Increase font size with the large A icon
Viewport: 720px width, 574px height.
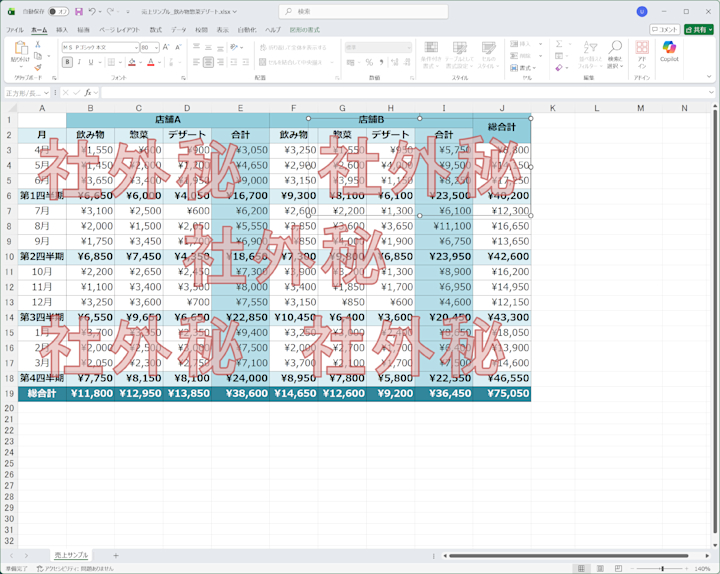pyautogui.click(x=166, y=47)
